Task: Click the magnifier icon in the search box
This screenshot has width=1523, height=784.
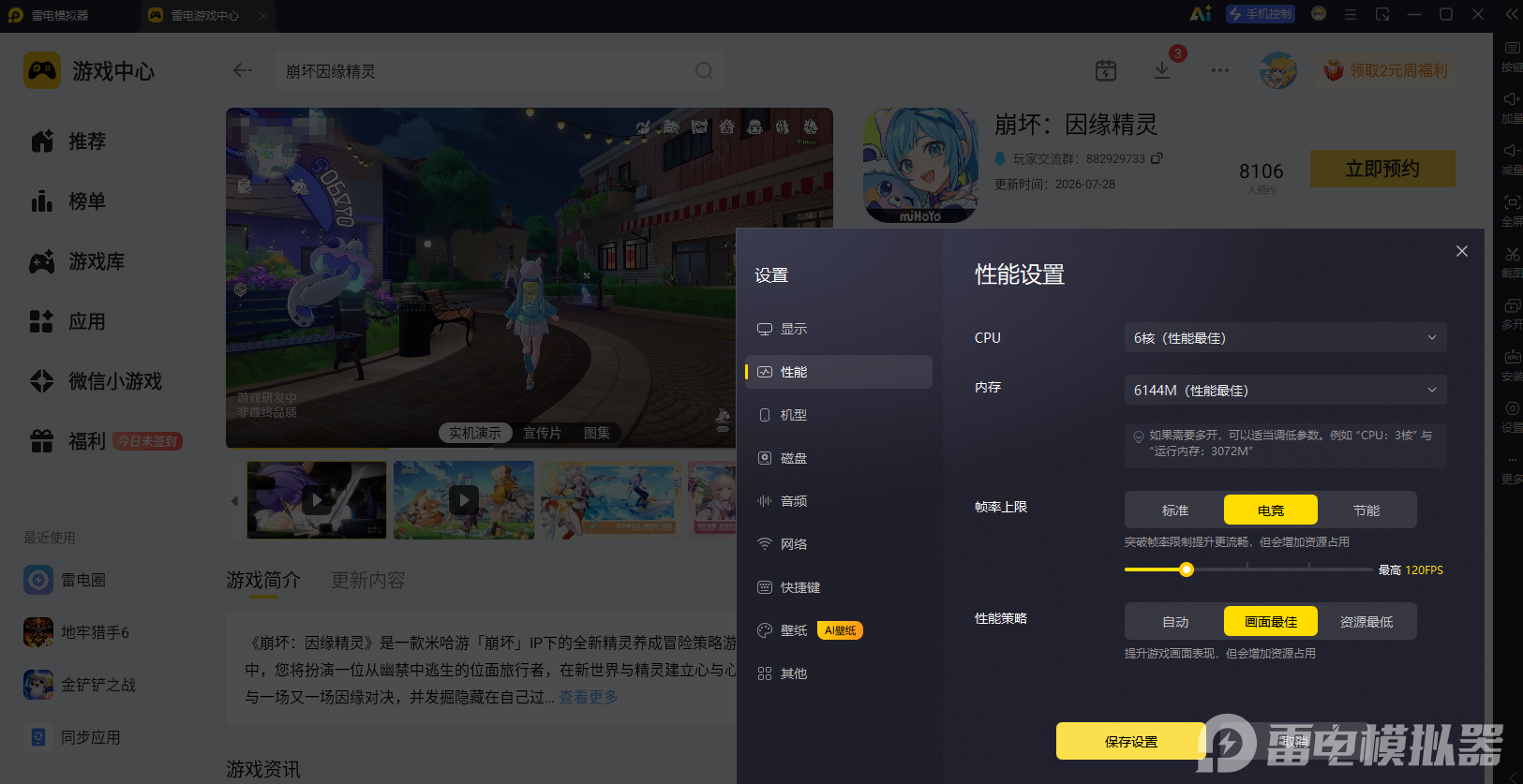Action: pos(704,71)
